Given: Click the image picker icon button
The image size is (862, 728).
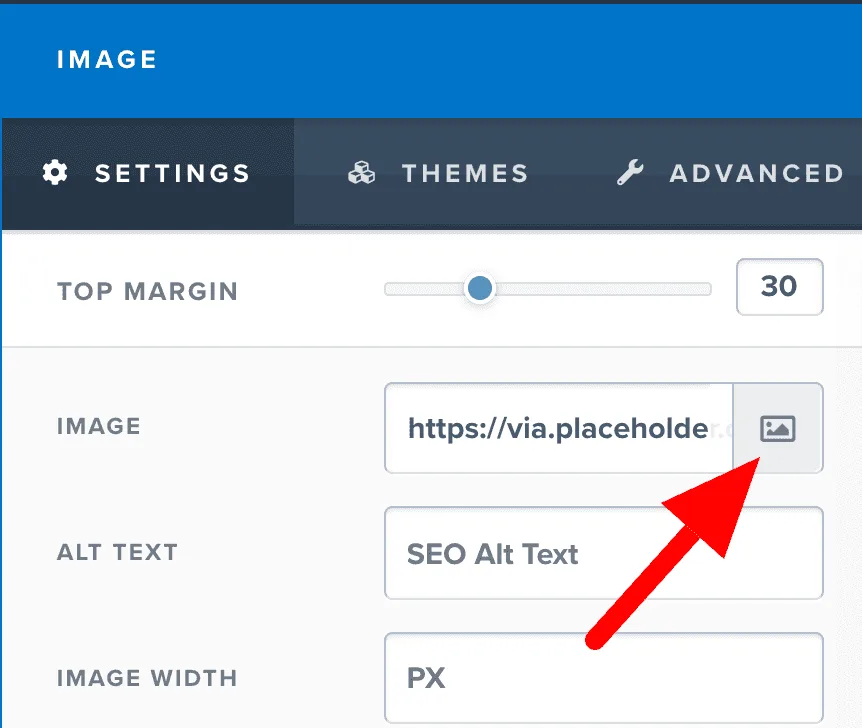Looking at the screenshot, I should pos(778,428).
